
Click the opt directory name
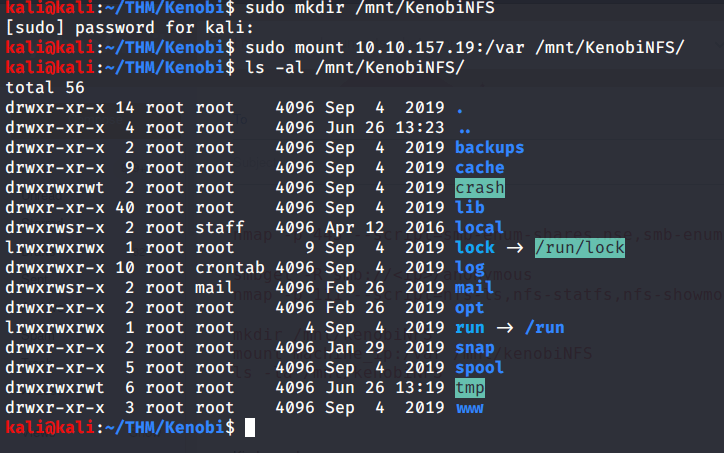[x=470, y=308]
